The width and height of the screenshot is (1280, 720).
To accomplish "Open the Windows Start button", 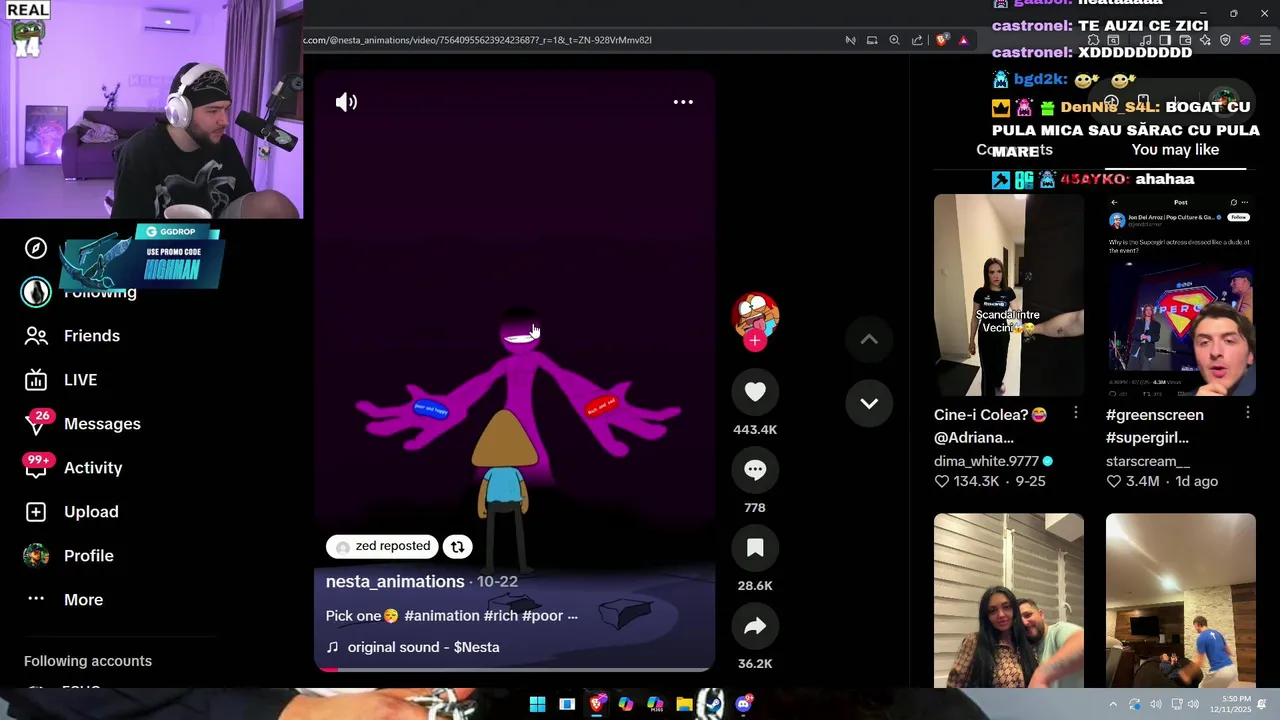I will point(537,704).
